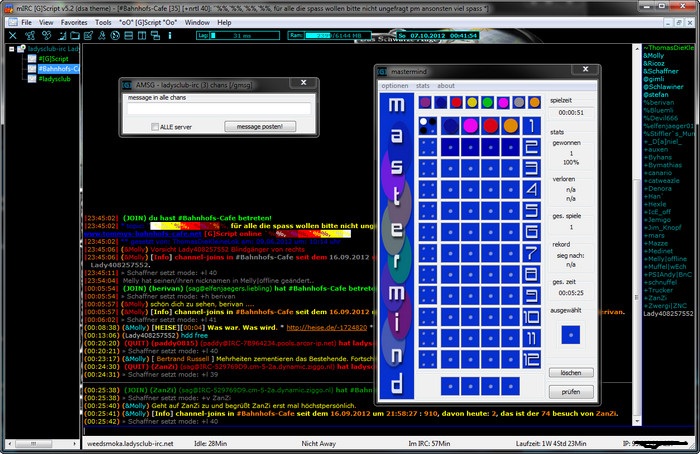Select the #[G]Script channel in the tree
Viewport: 700px width, 454px height.
tap(53, 58)
